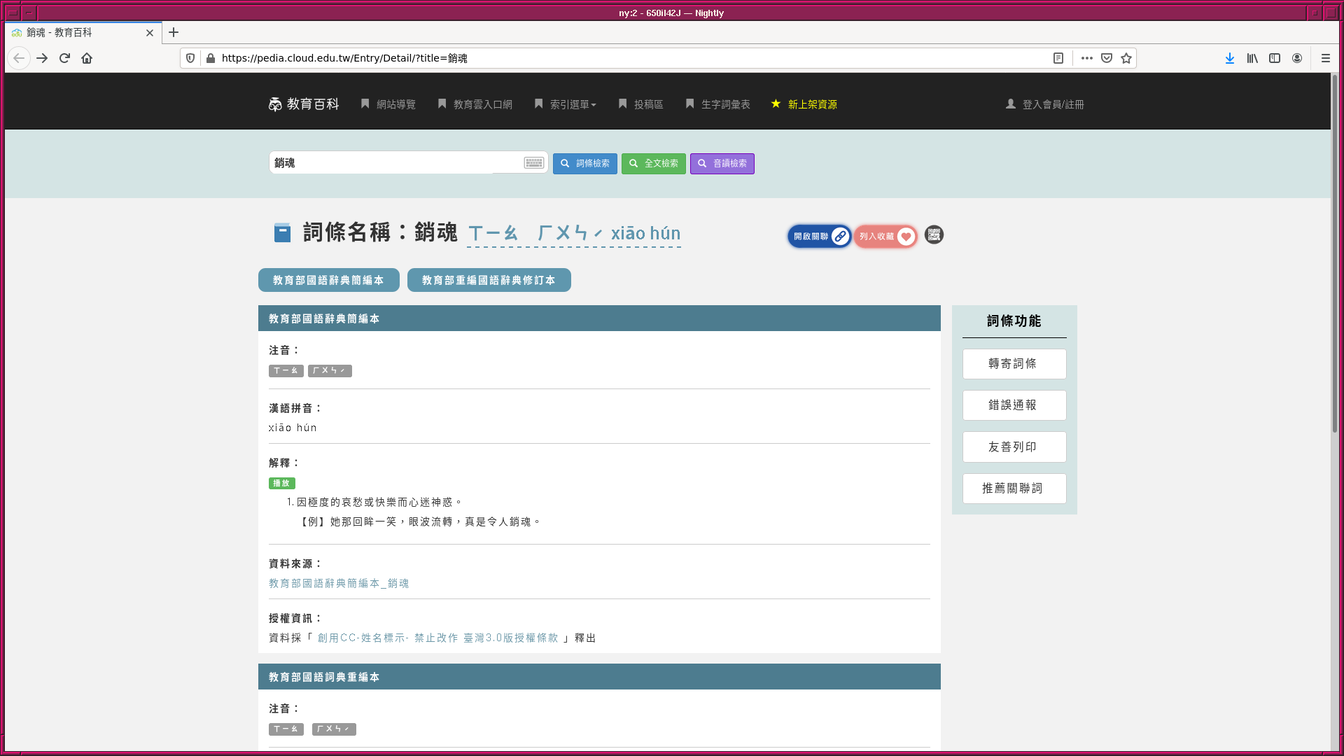Screen dimensions: 1344x756
Task: Open 生字詞彙表 in navigation bar
Action: pos(718,104)
